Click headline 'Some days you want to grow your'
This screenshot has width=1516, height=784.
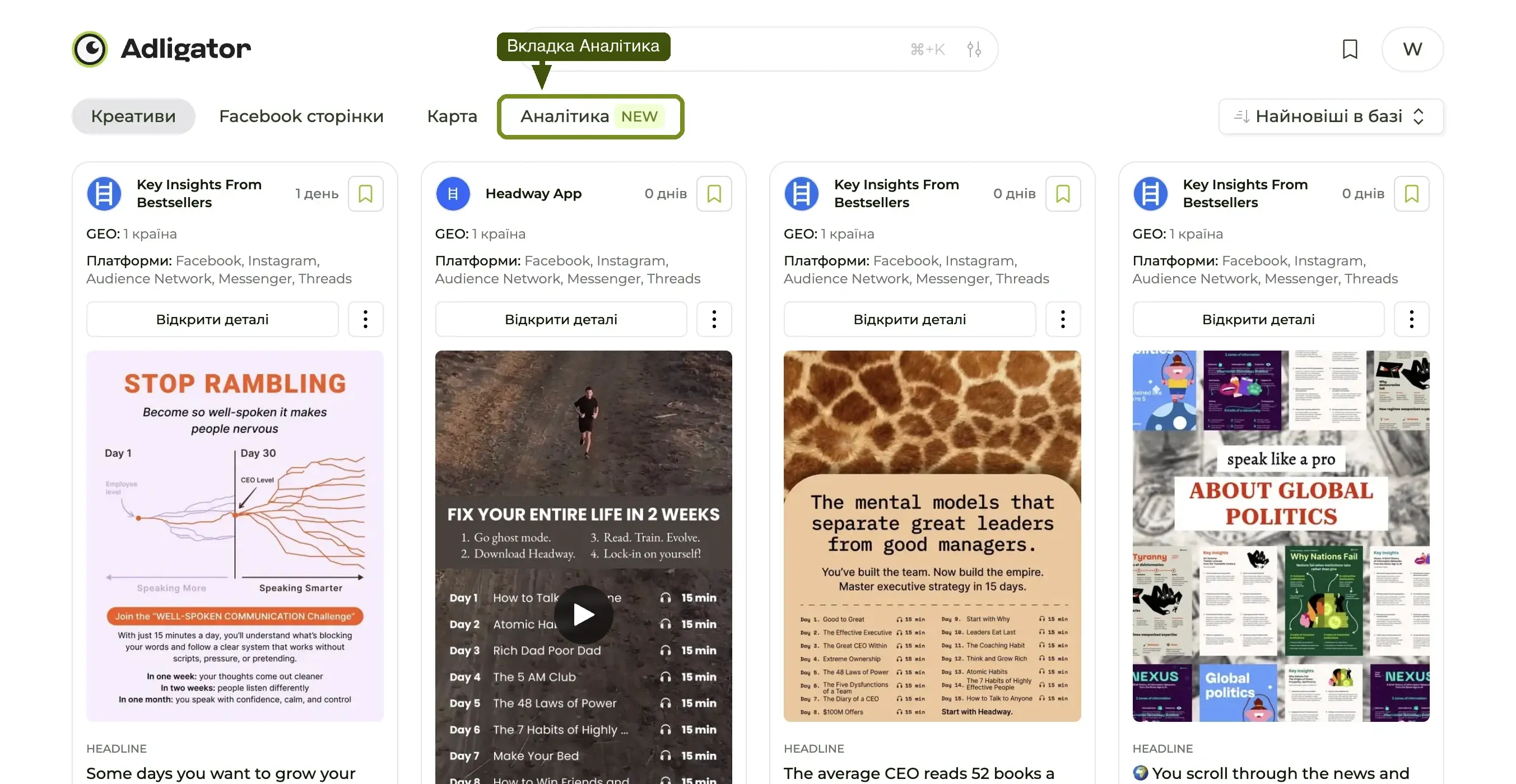click(221, 773)
